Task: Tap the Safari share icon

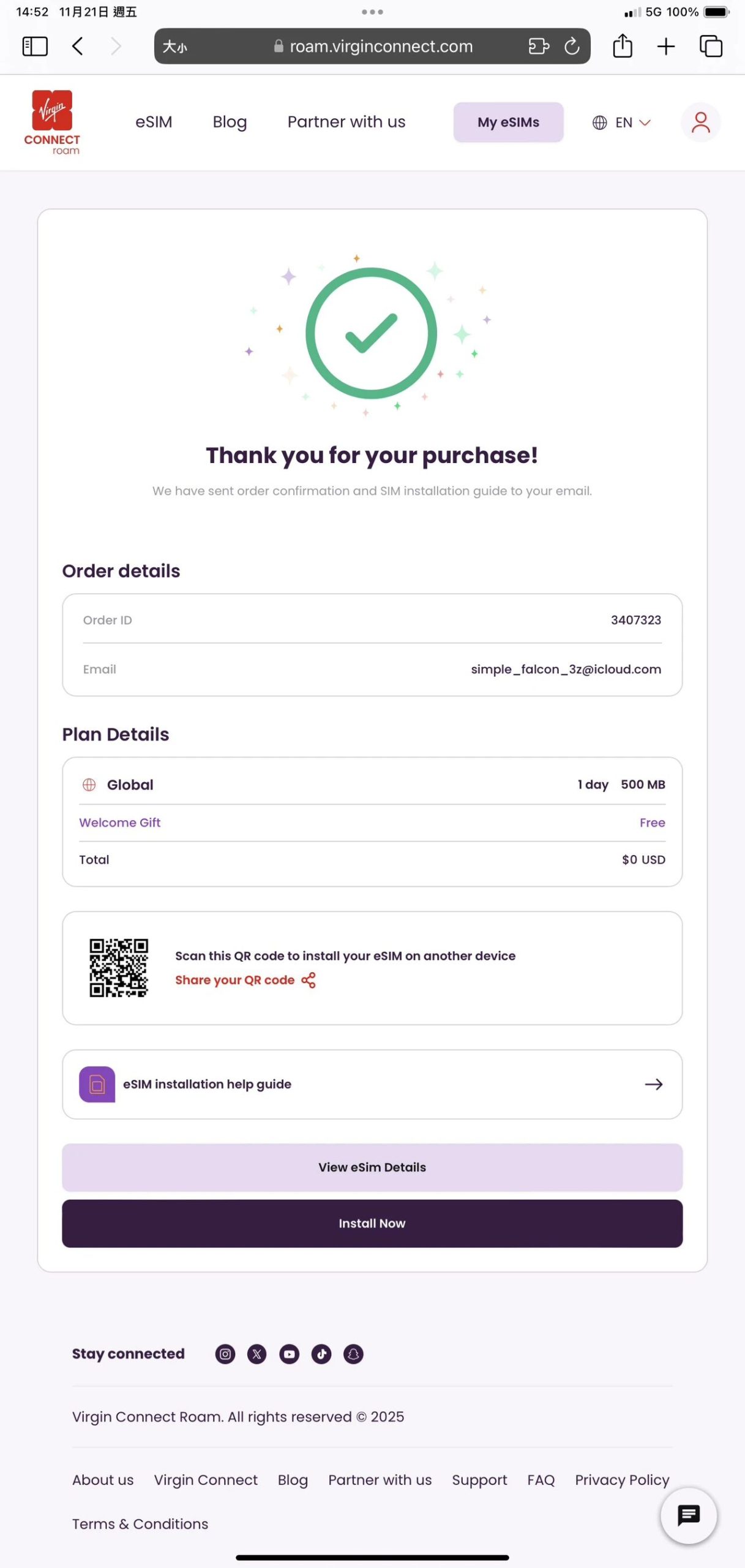Action: pos(623,46)
